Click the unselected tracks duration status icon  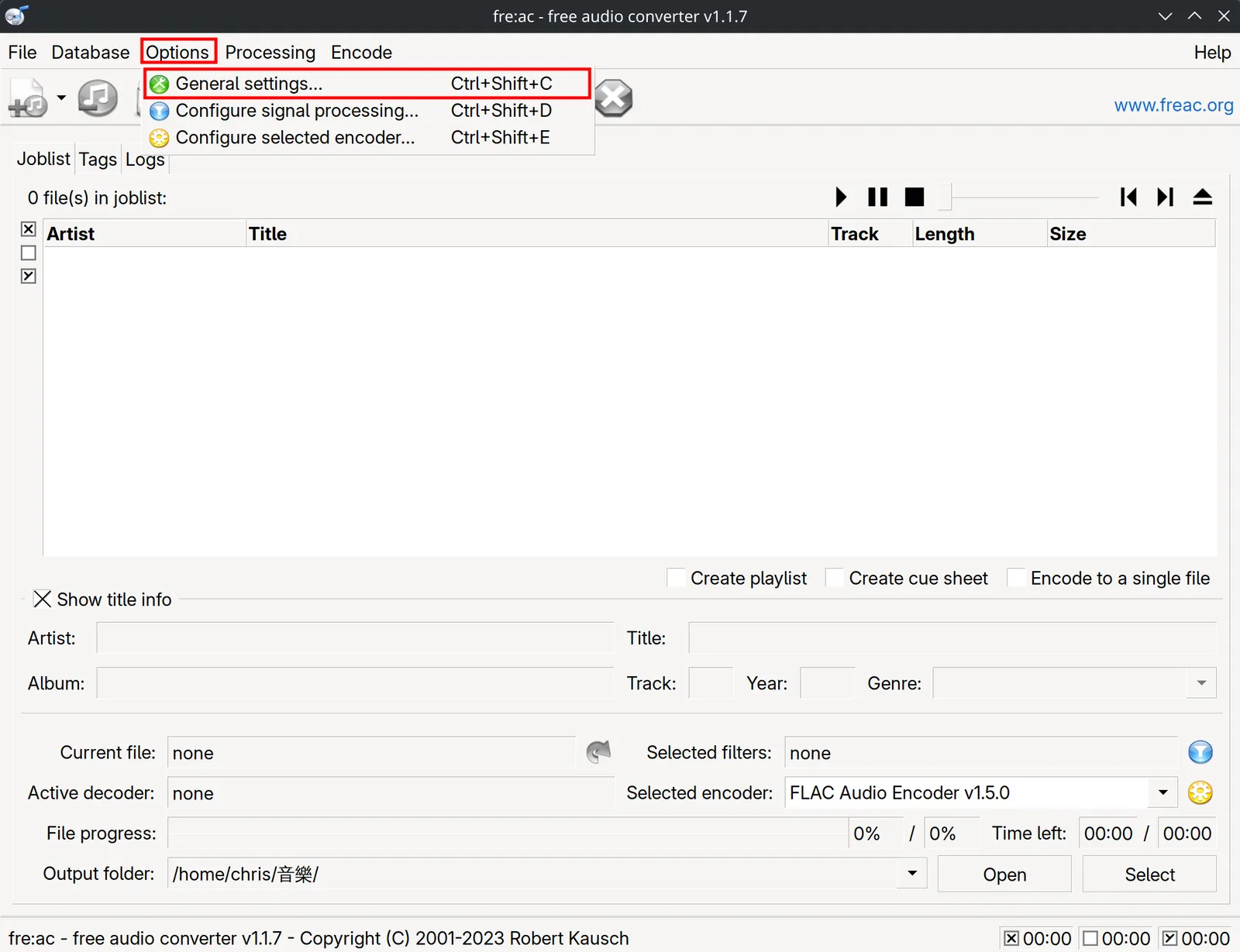tap(1090, 939)
